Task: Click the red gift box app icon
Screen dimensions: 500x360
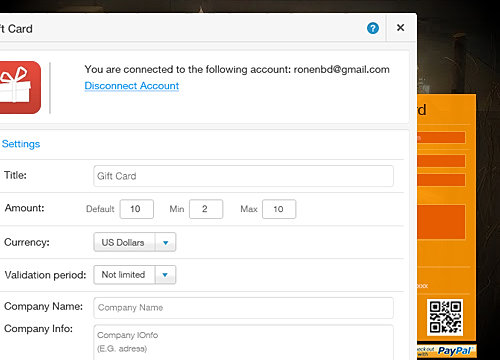Action: pos(20,87)
